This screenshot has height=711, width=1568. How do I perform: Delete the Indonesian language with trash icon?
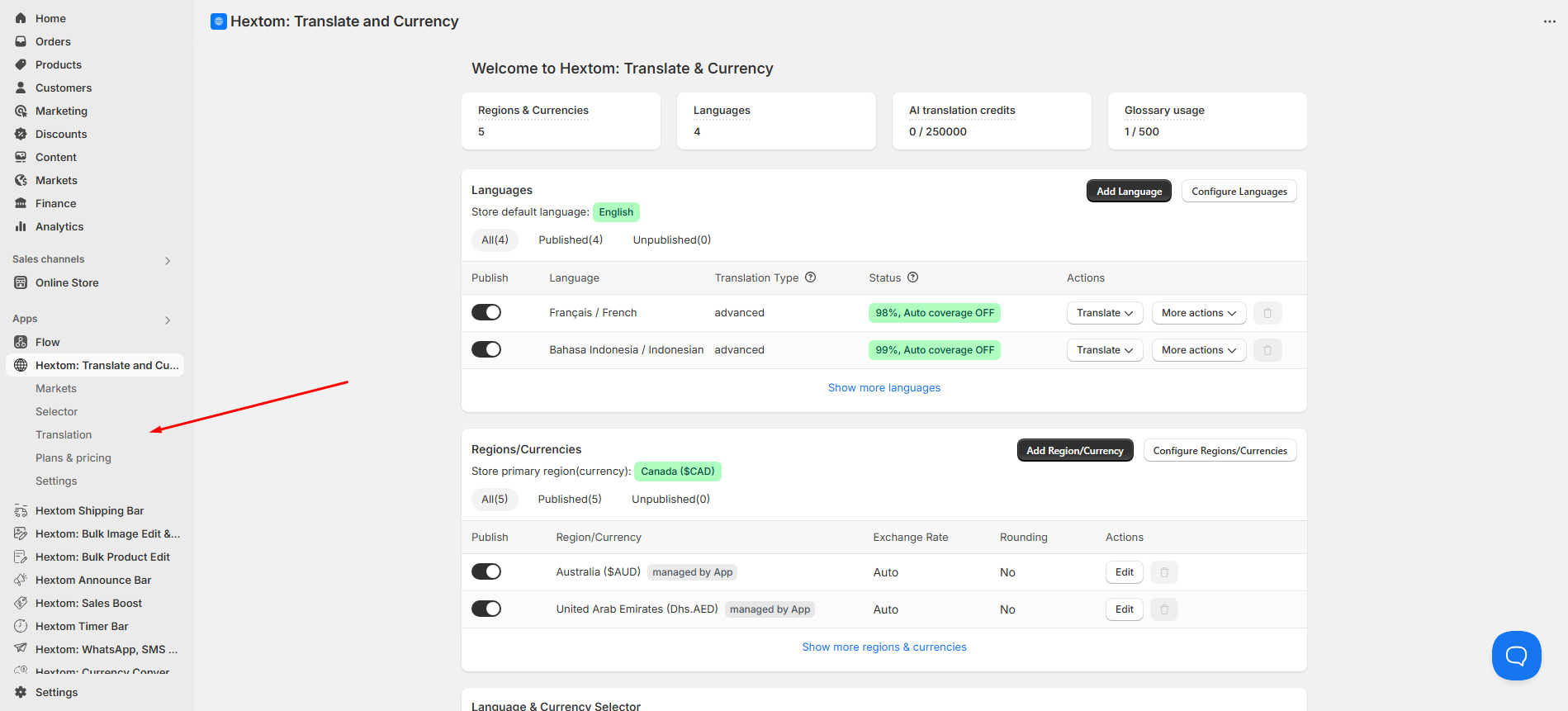(x=1267, y=350)
